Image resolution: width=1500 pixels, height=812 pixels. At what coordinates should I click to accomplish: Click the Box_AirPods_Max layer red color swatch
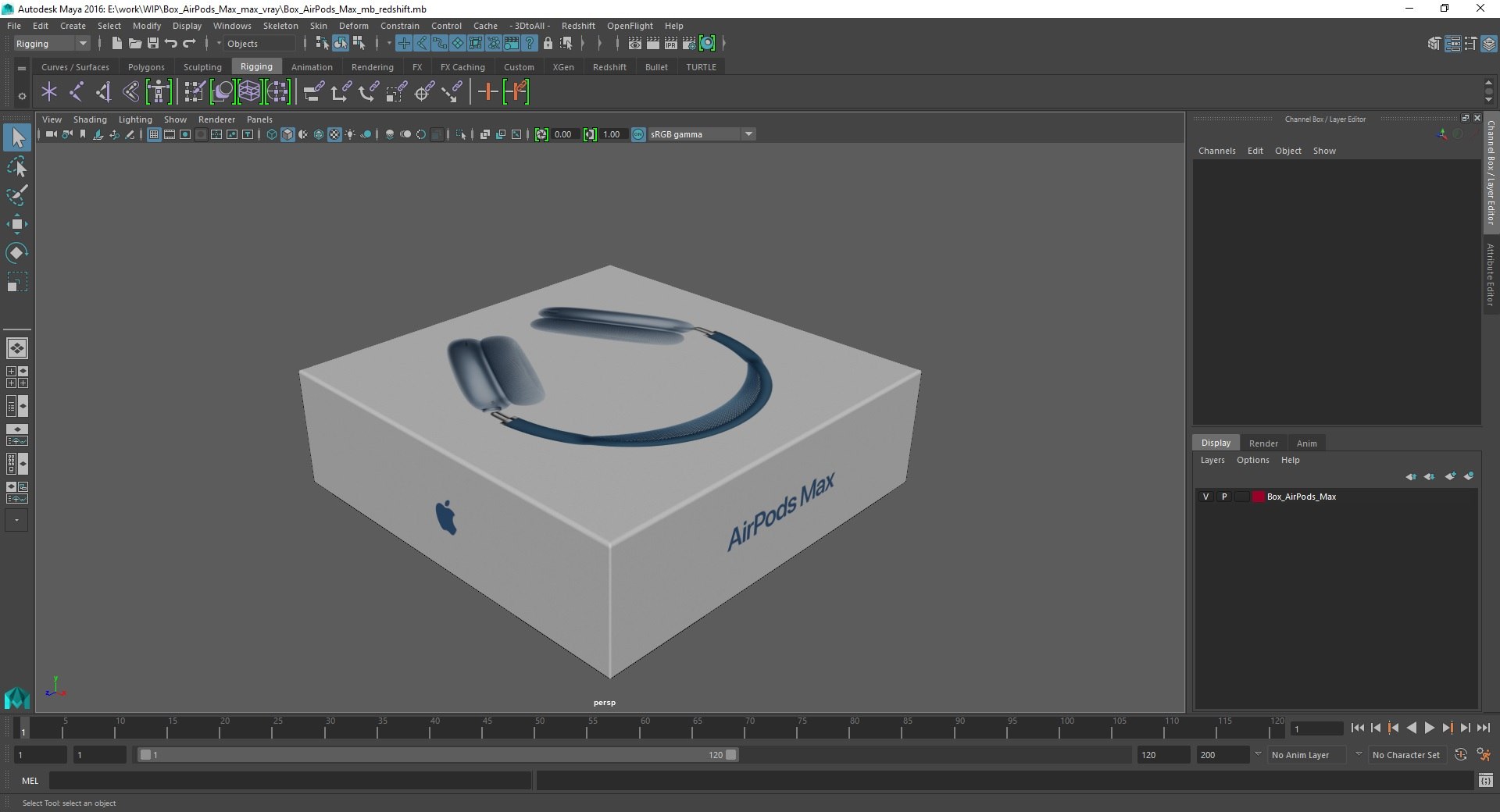click(1258, 497)
